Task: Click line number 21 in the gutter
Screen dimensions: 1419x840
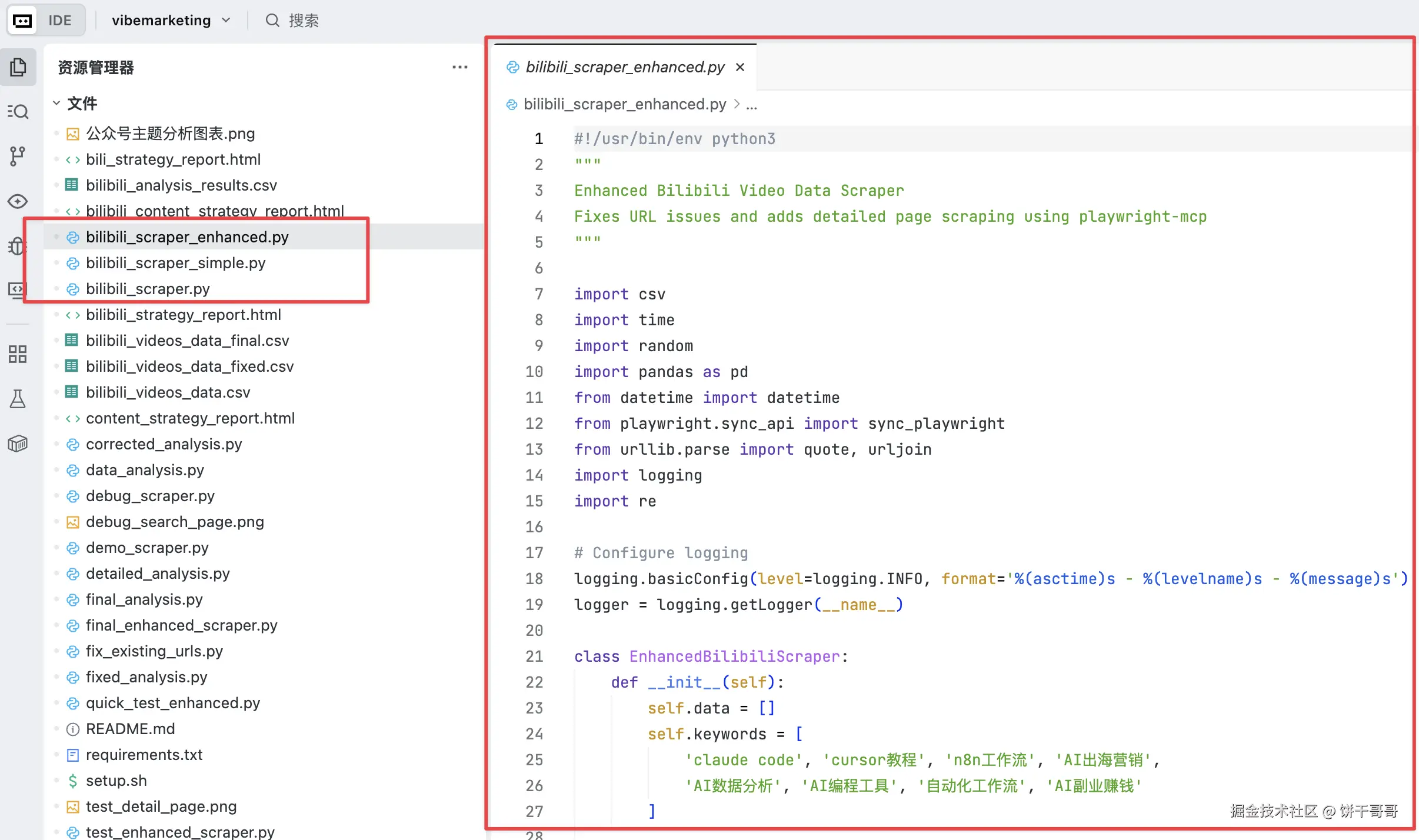Action: 534,656
